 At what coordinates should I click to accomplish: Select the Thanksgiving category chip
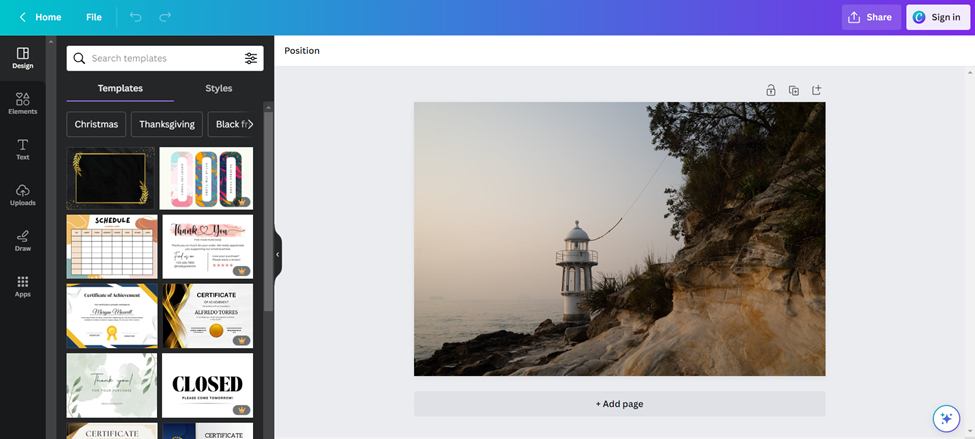pyautogui.click(x=167, y=124)
